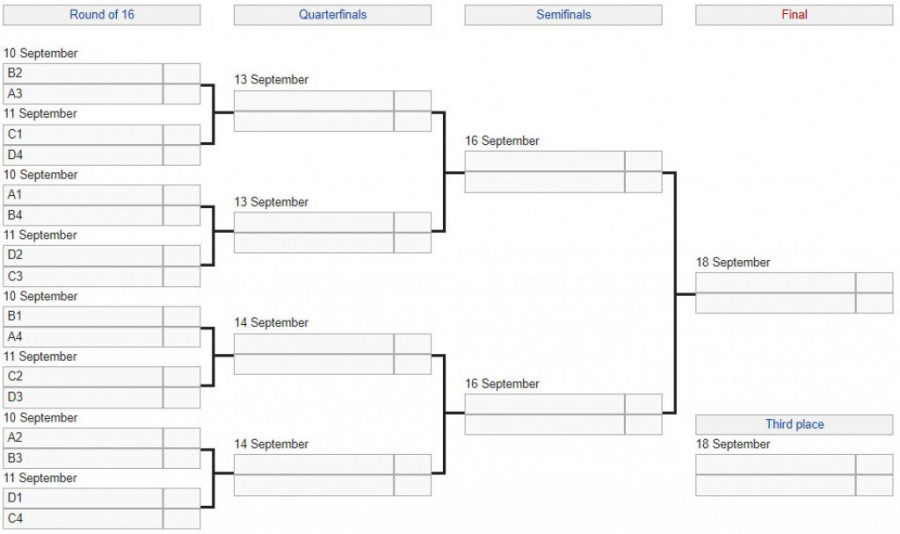The image size is (900, 534).
Task: Click the A2 team cell
Action: pos(83,438)
